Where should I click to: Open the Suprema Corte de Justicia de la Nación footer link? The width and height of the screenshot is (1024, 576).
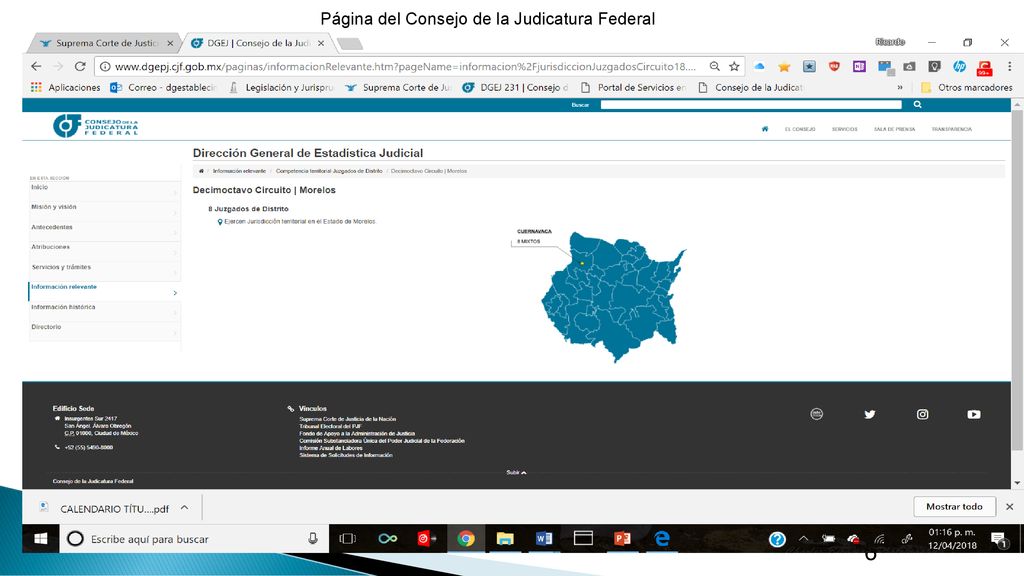pos(347,419)
